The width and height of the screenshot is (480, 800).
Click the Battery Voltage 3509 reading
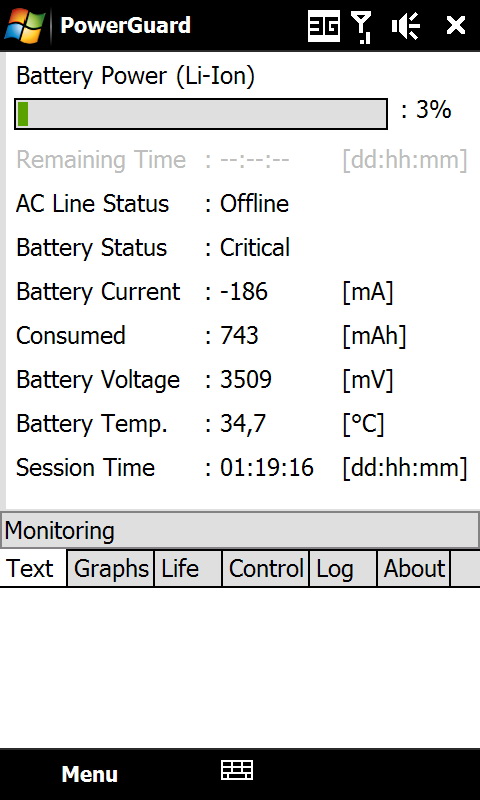coord(246,380)
